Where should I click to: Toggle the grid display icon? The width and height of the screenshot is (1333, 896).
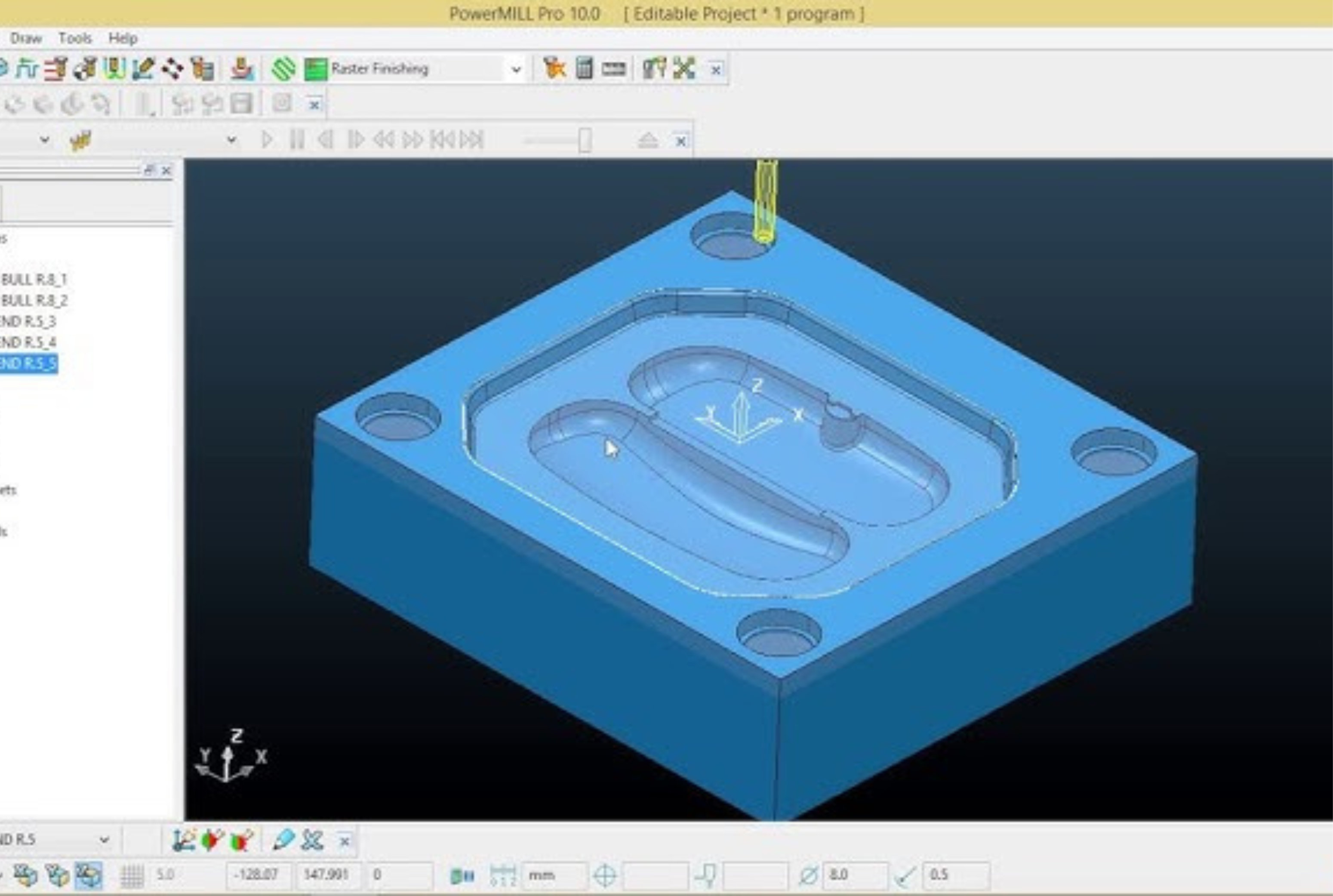tap(132, 875)
